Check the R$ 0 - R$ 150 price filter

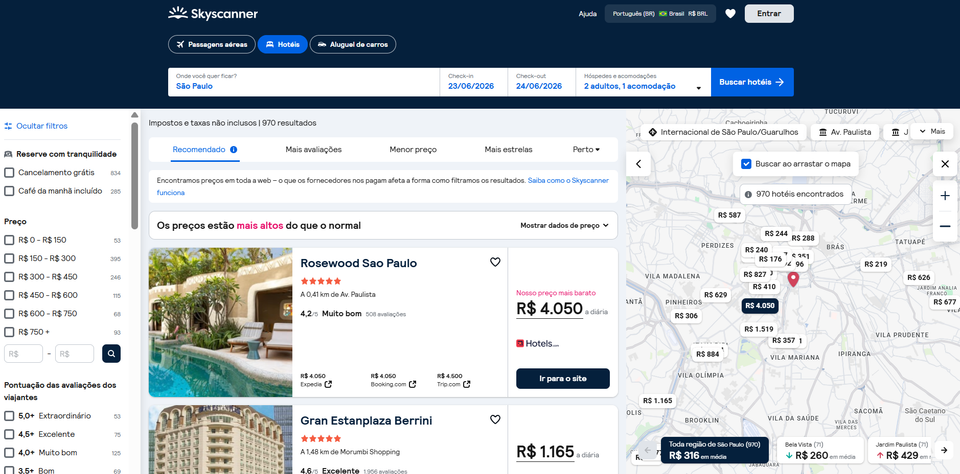(9, 240)
